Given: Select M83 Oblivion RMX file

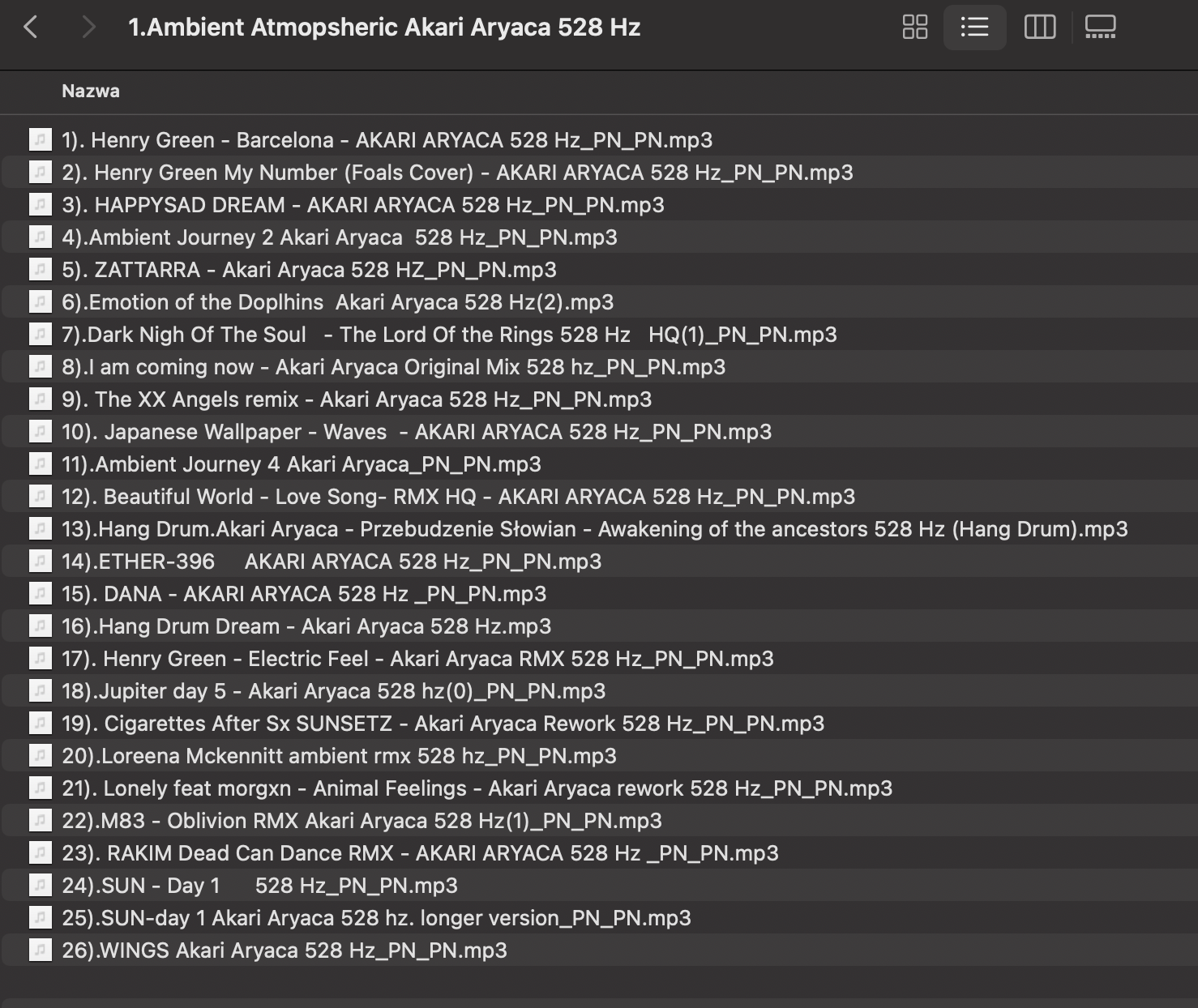Looking at the screenshot, I should [362, 821].
